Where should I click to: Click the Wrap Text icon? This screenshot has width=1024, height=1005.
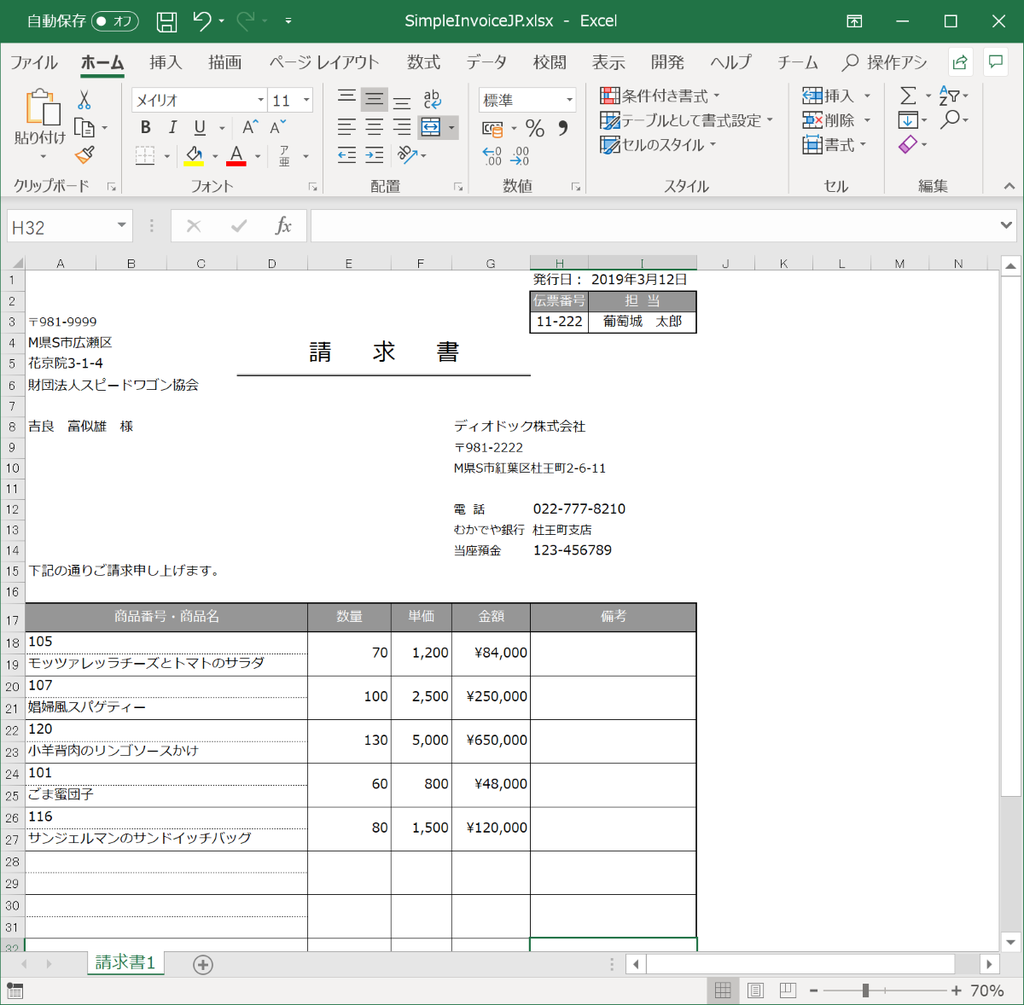(x=432, y=99)
